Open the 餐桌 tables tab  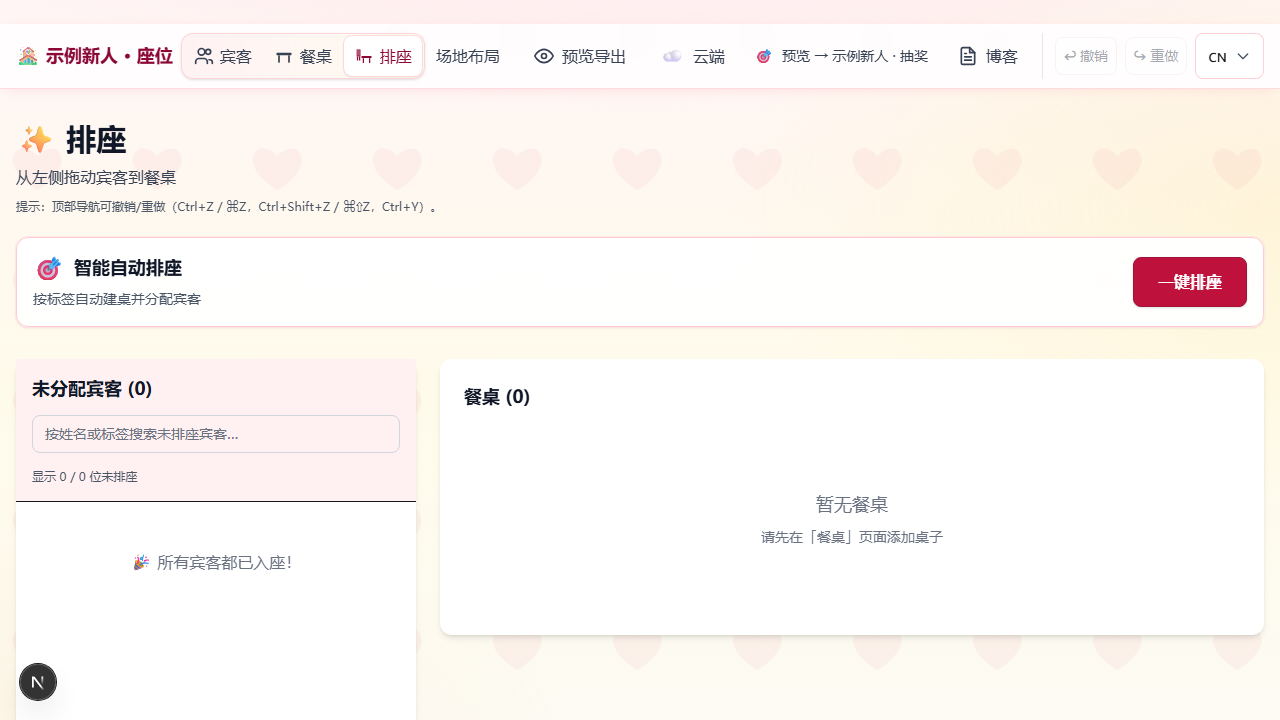(x=304, y=56)
